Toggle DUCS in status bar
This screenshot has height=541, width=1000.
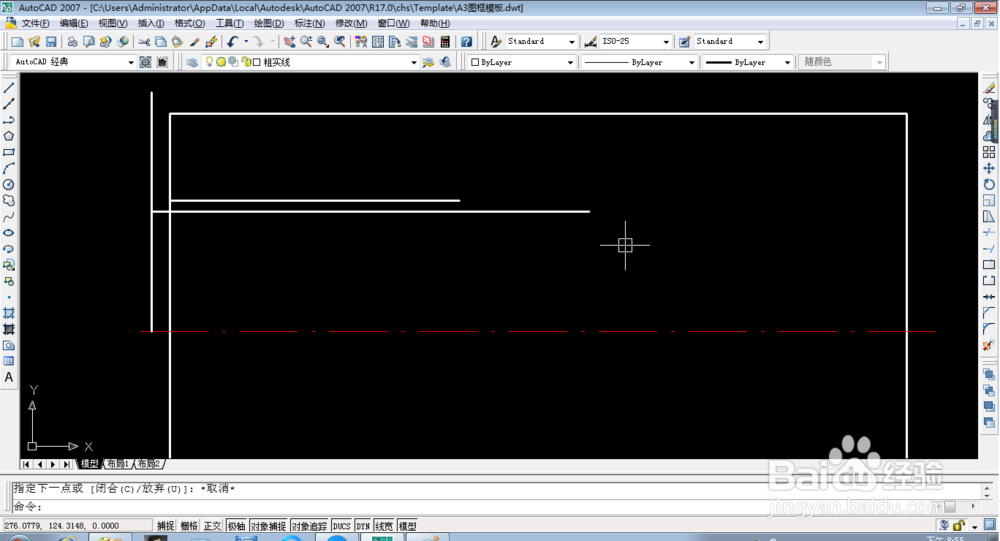click(342, 526)
